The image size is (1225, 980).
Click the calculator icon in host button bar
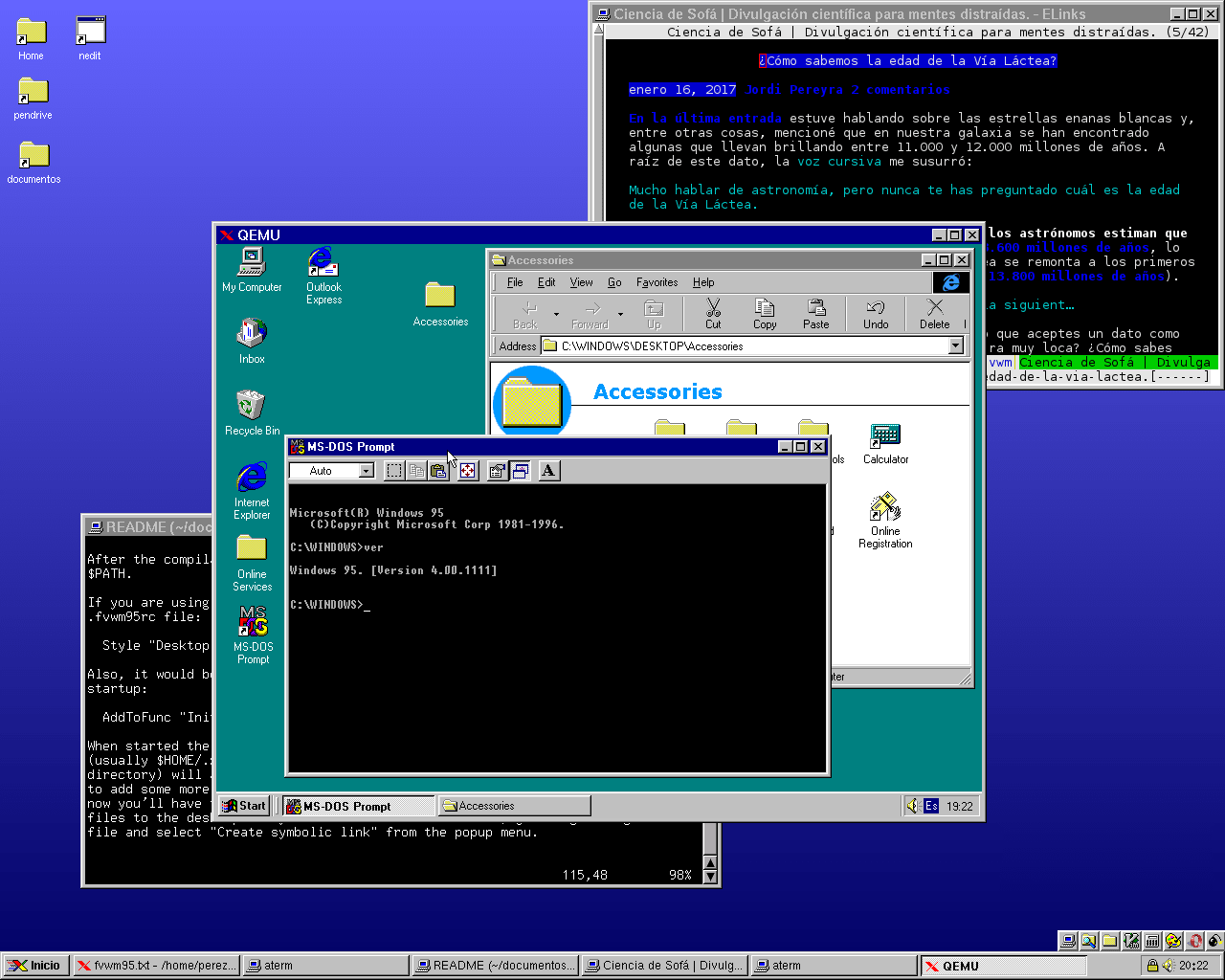[1152, 941]
